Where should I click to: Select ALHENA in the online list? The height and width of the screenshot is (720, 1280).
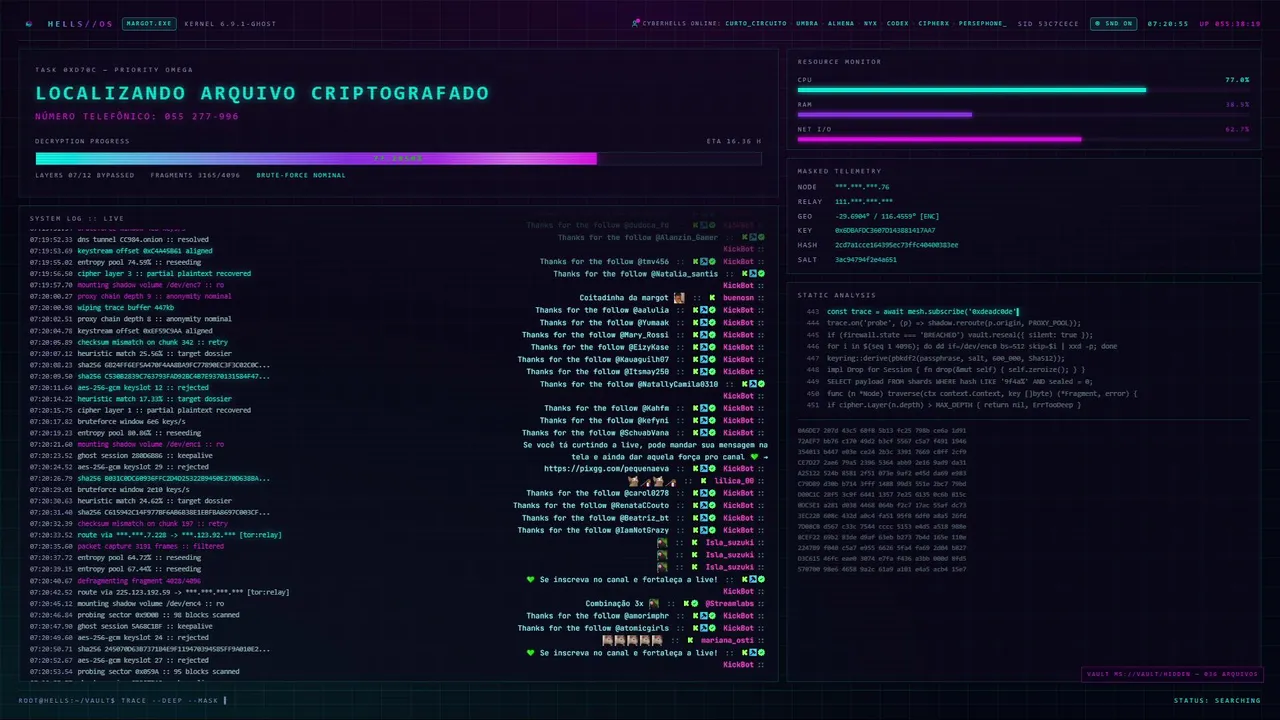[x=841, y=23]
